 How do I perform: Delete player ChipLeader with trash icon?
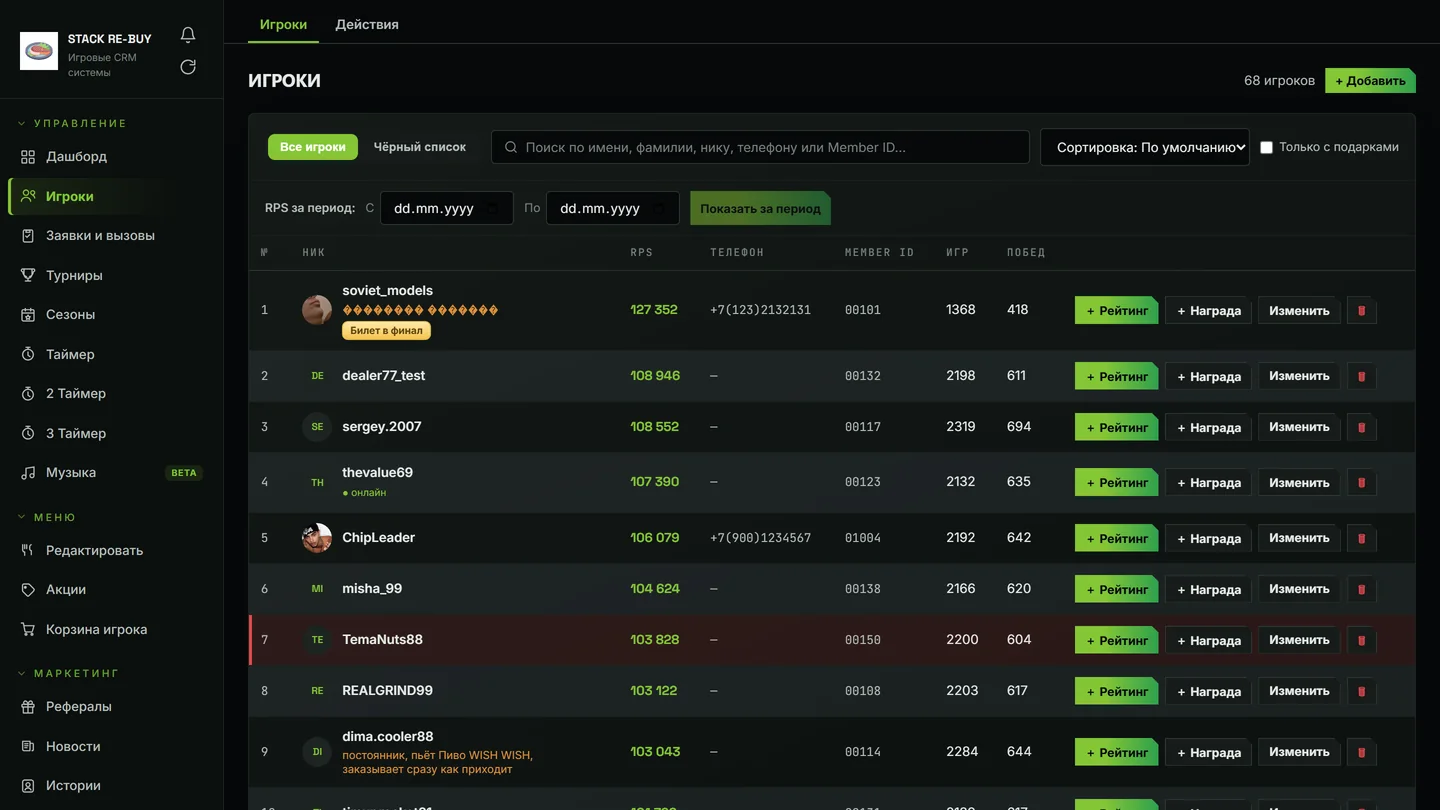click(1361, 538)
